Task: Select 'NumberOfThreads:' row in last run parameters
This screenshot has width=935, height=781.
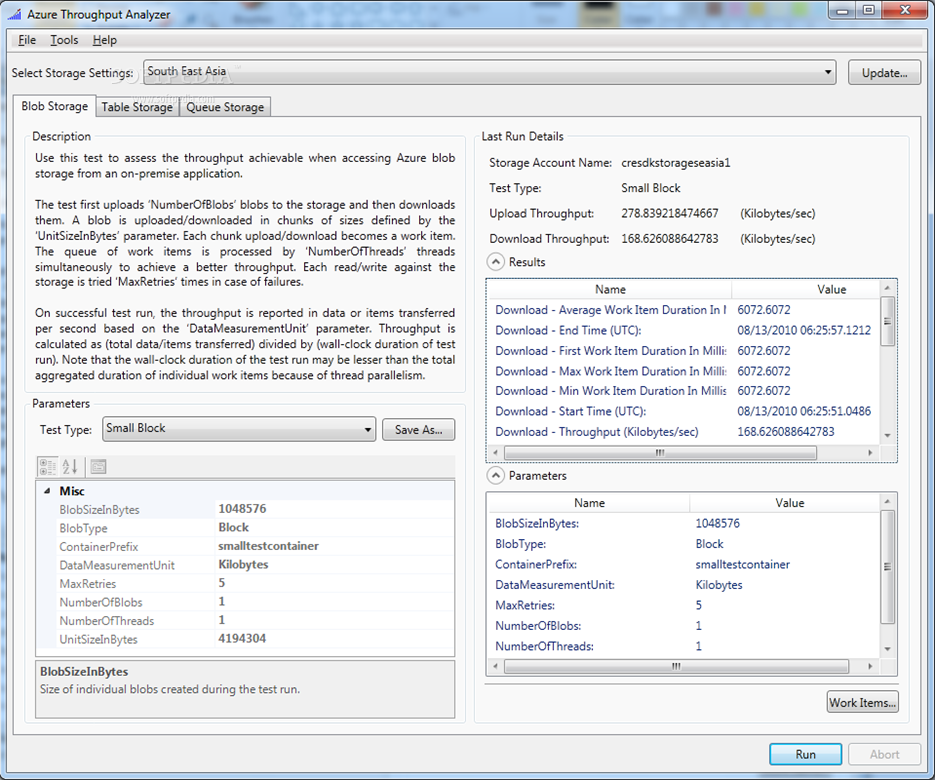Action: pyautogui.click(x=684, y=646)
